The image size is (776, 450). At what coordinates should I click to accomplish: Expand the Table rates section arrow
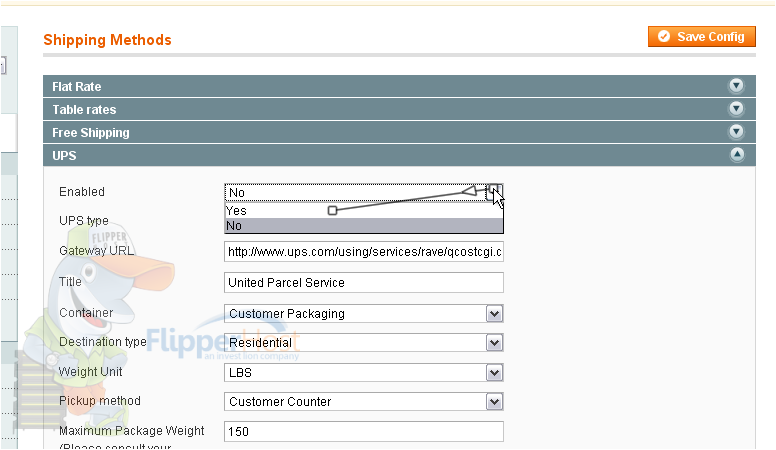(x=736, y=108)
